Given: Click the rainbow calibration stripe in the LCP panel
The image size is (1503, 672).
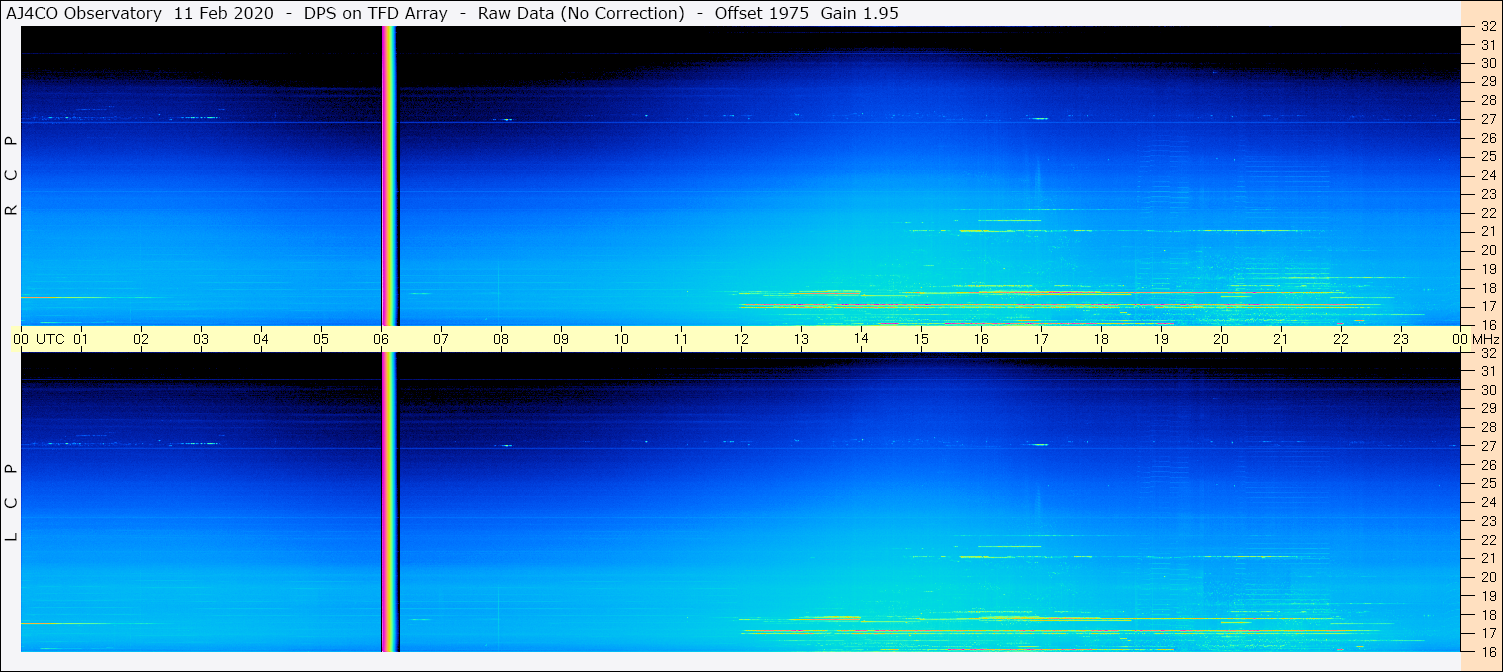Looking at the screenshot, I should pos(389,500).
